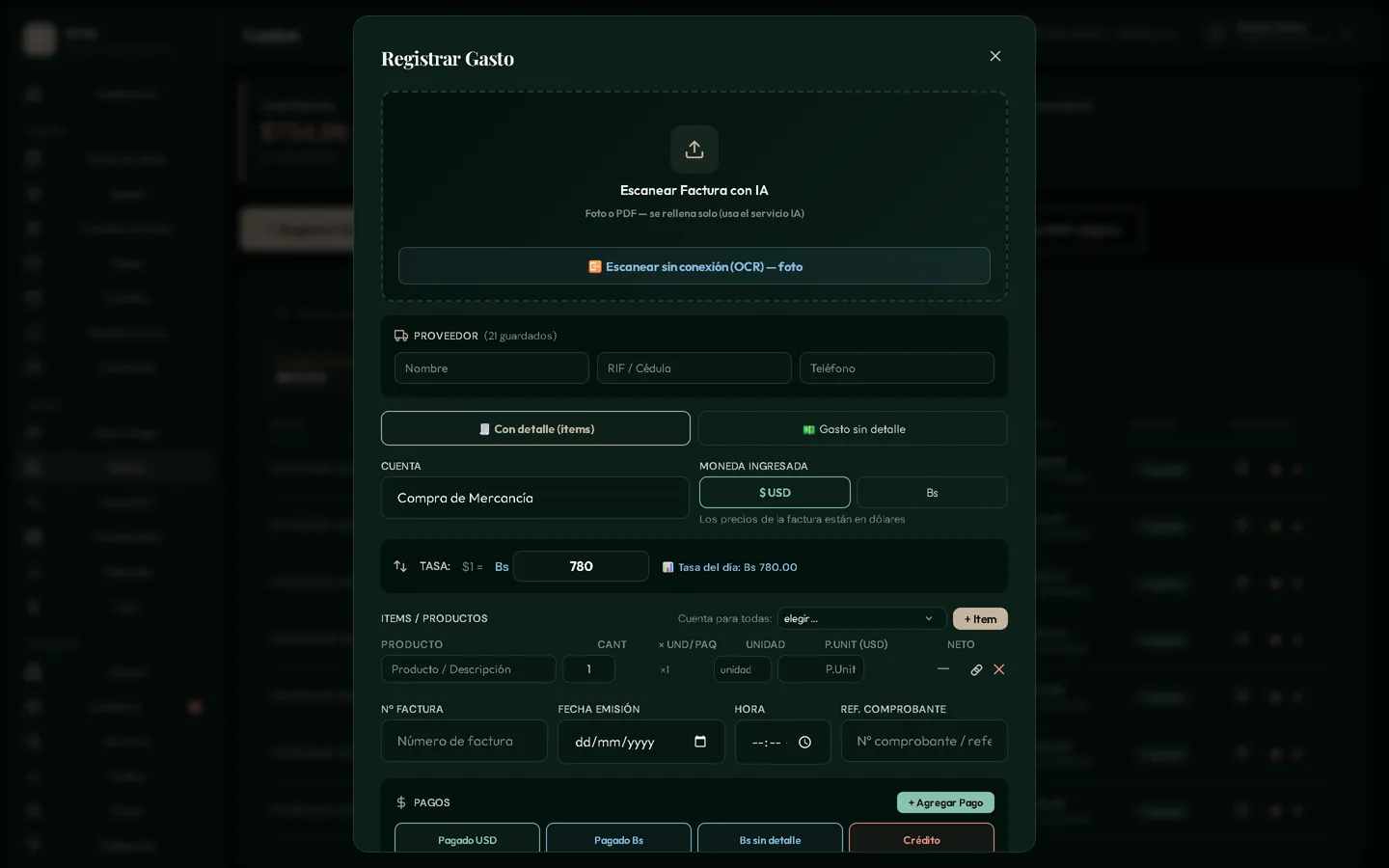Click the swap arrows icon beside TASA
The width and height of the screenshot is (1389, 868).
tap(400, 566)
